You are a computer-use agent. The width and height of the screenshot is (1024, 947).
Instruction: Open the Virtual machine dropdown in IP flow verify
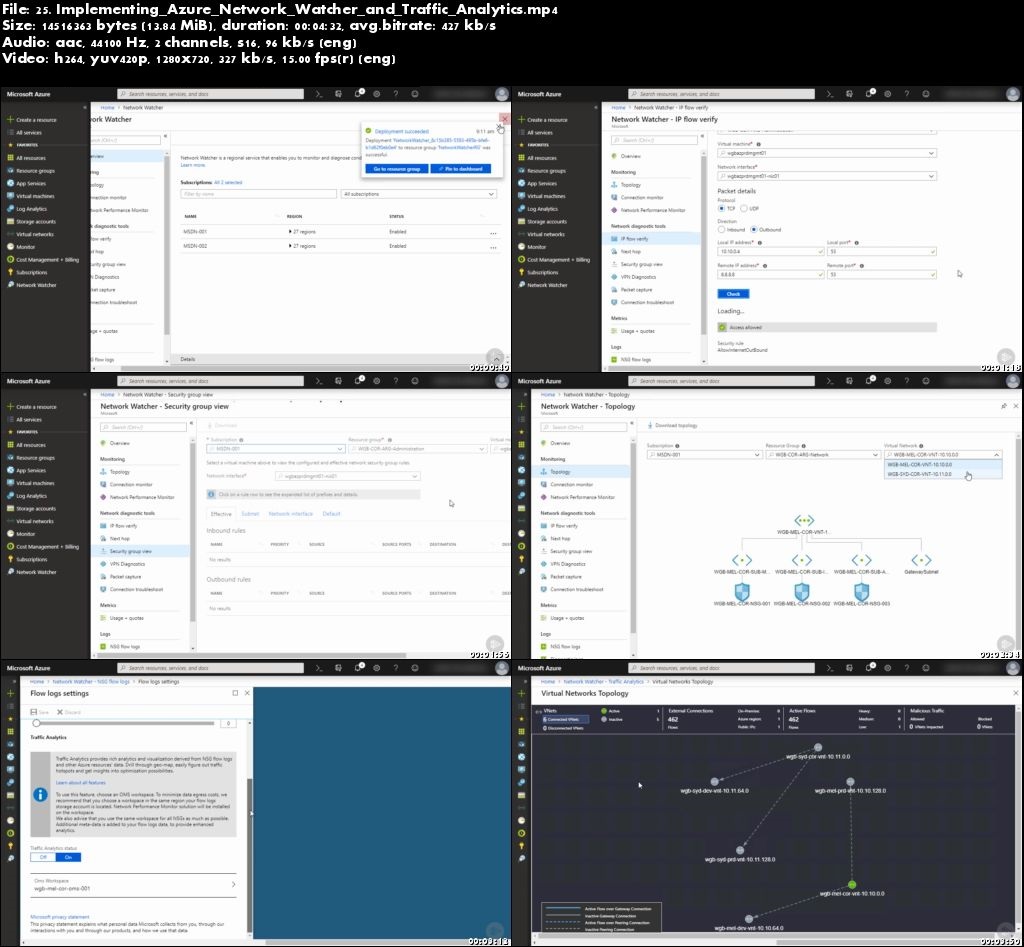[827, 153]
